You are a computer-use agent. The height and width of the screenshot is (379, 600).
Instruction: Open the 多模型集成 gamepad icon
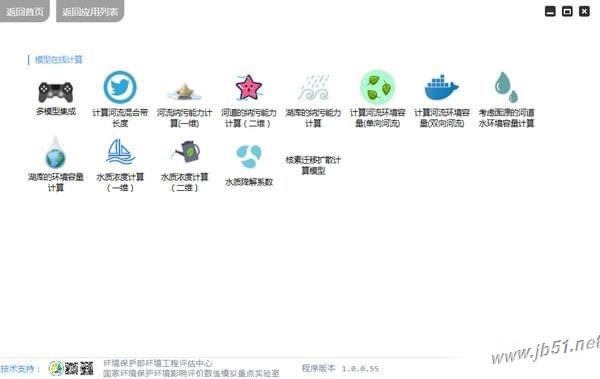tap(56, 92)
